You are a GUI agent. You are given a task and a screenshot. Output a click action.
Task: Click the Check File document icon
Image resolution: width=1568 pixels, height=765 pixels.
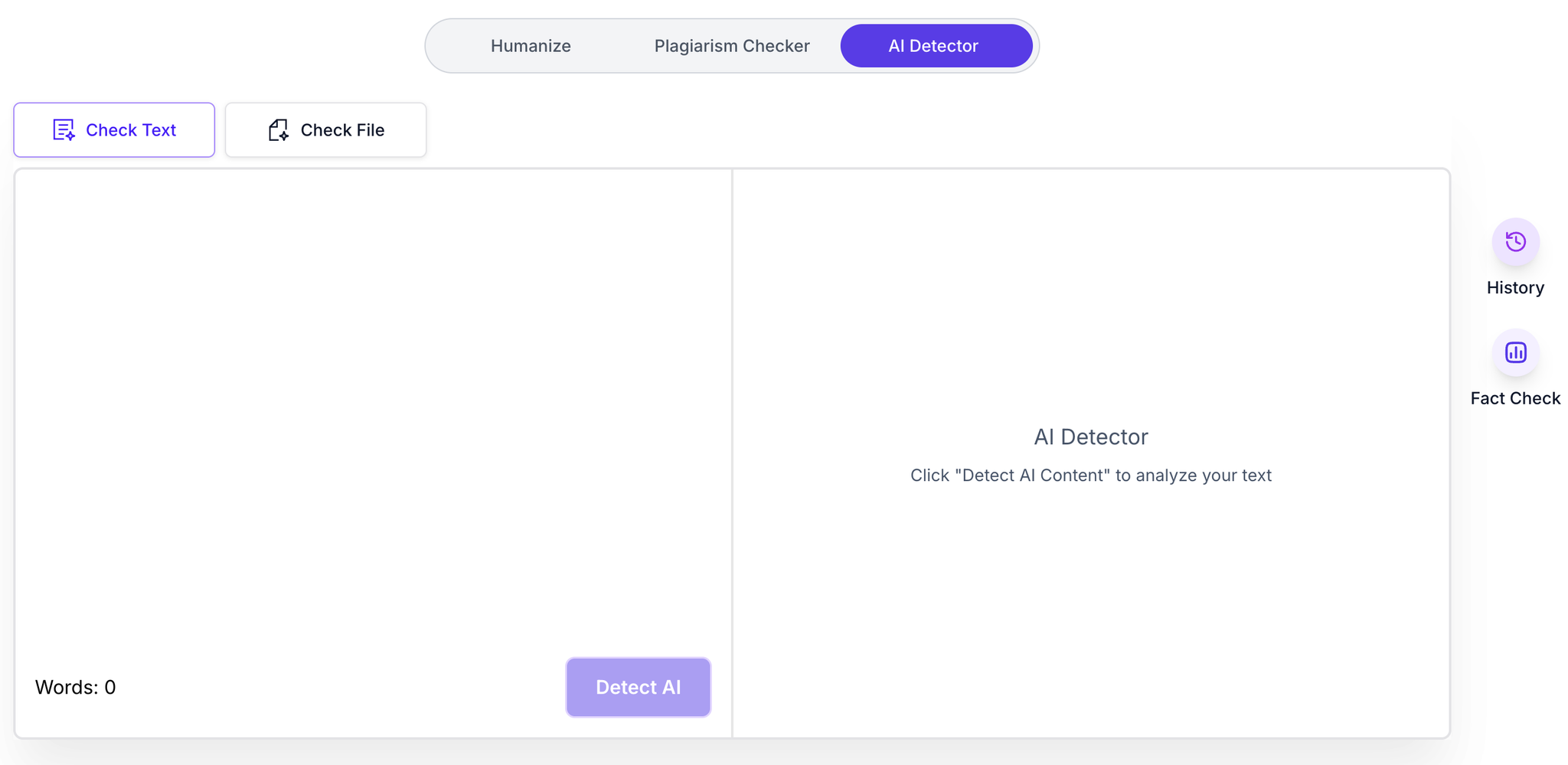pyautogui.click(x=279, y=130)
